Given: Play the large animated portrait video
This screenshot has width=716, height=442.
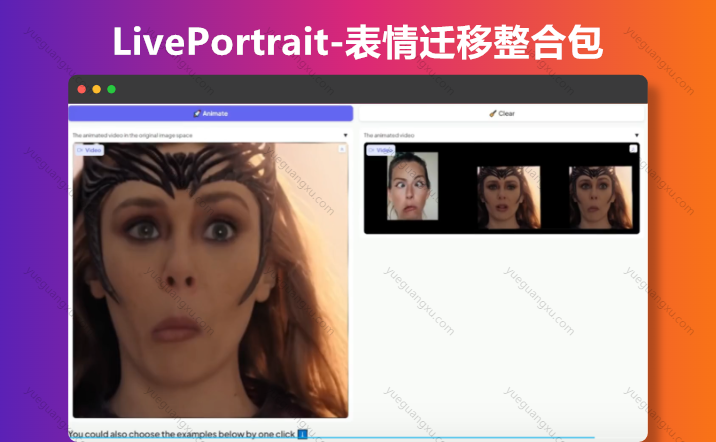Looking at the screenshot, I should click(210, 280).
